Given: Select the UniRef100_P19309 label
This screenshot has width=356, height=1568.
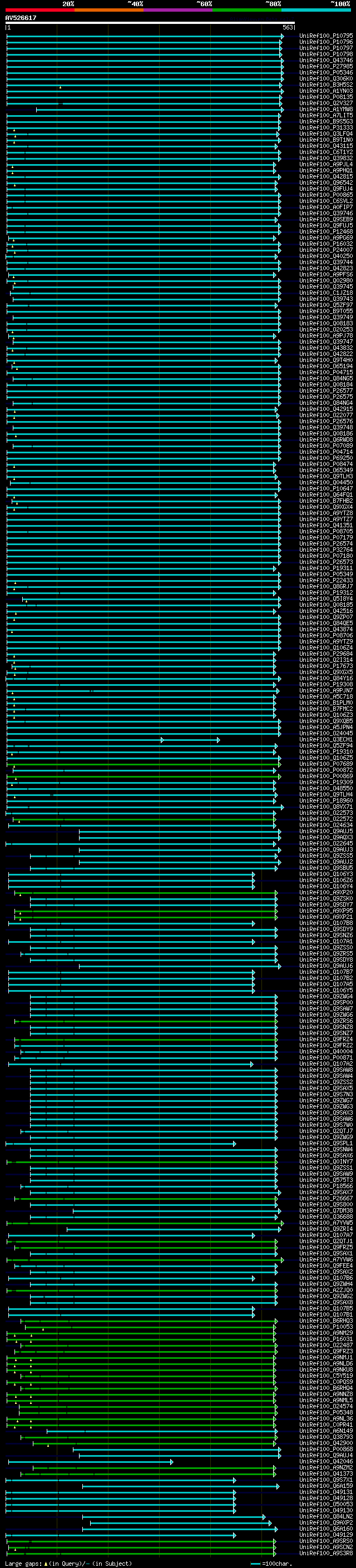Looking at the screenshot, I should [326, 782].
